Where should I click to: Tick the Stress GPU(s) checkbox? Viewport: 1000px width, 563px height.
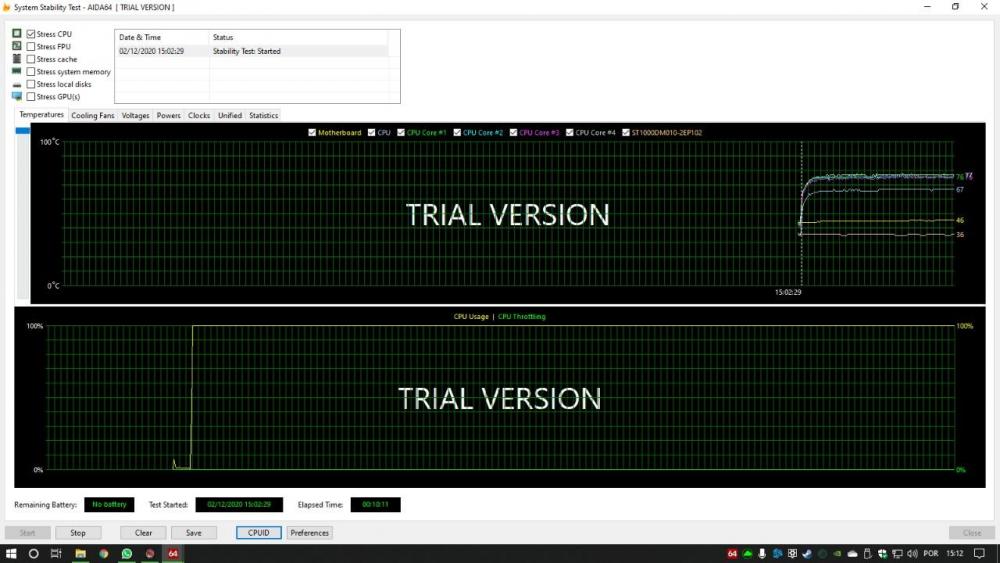click(x=31, y=97)
